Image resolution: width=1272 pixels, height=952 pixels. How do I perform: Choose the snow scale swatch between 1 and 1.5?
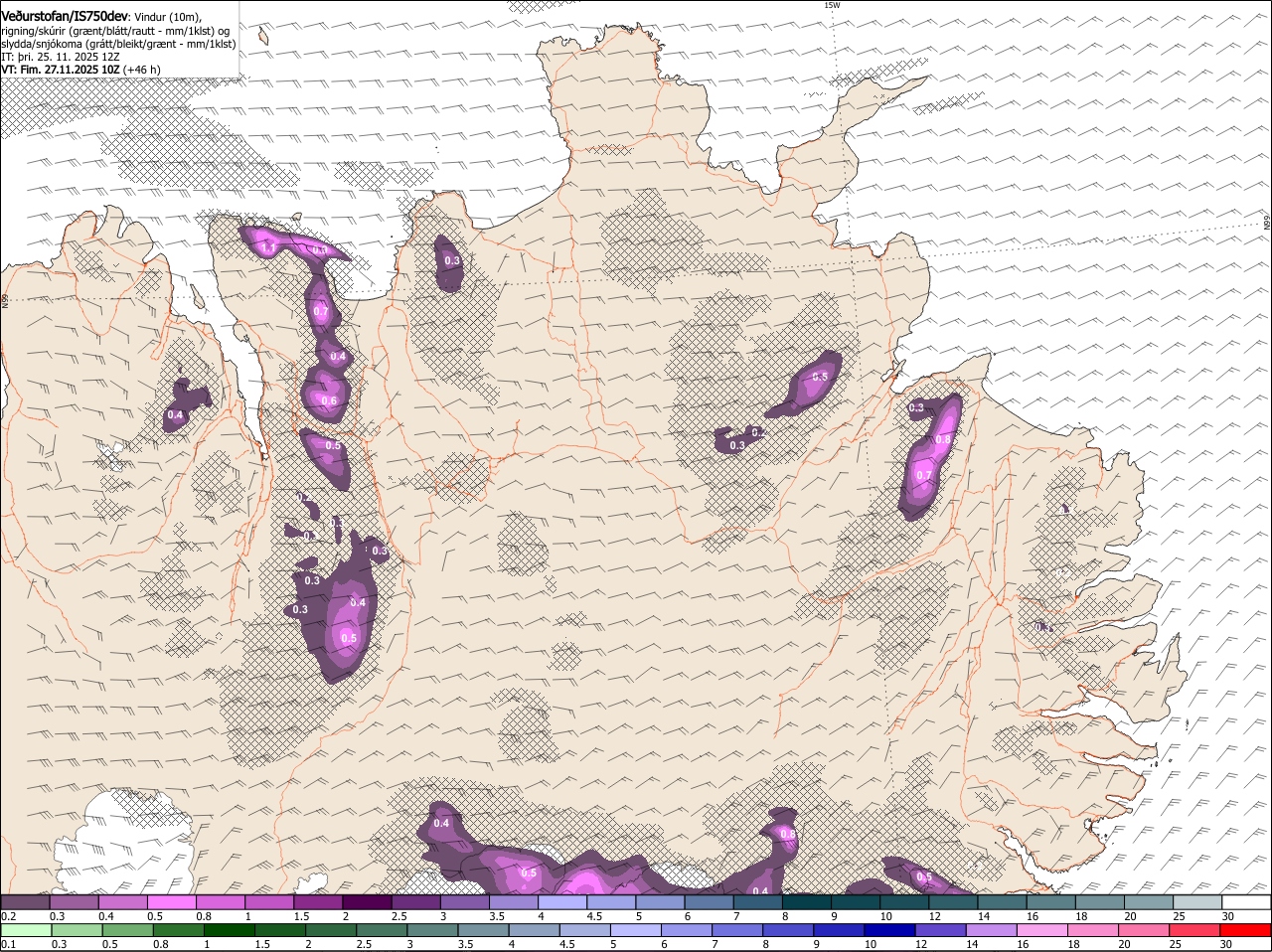point(269,902)
